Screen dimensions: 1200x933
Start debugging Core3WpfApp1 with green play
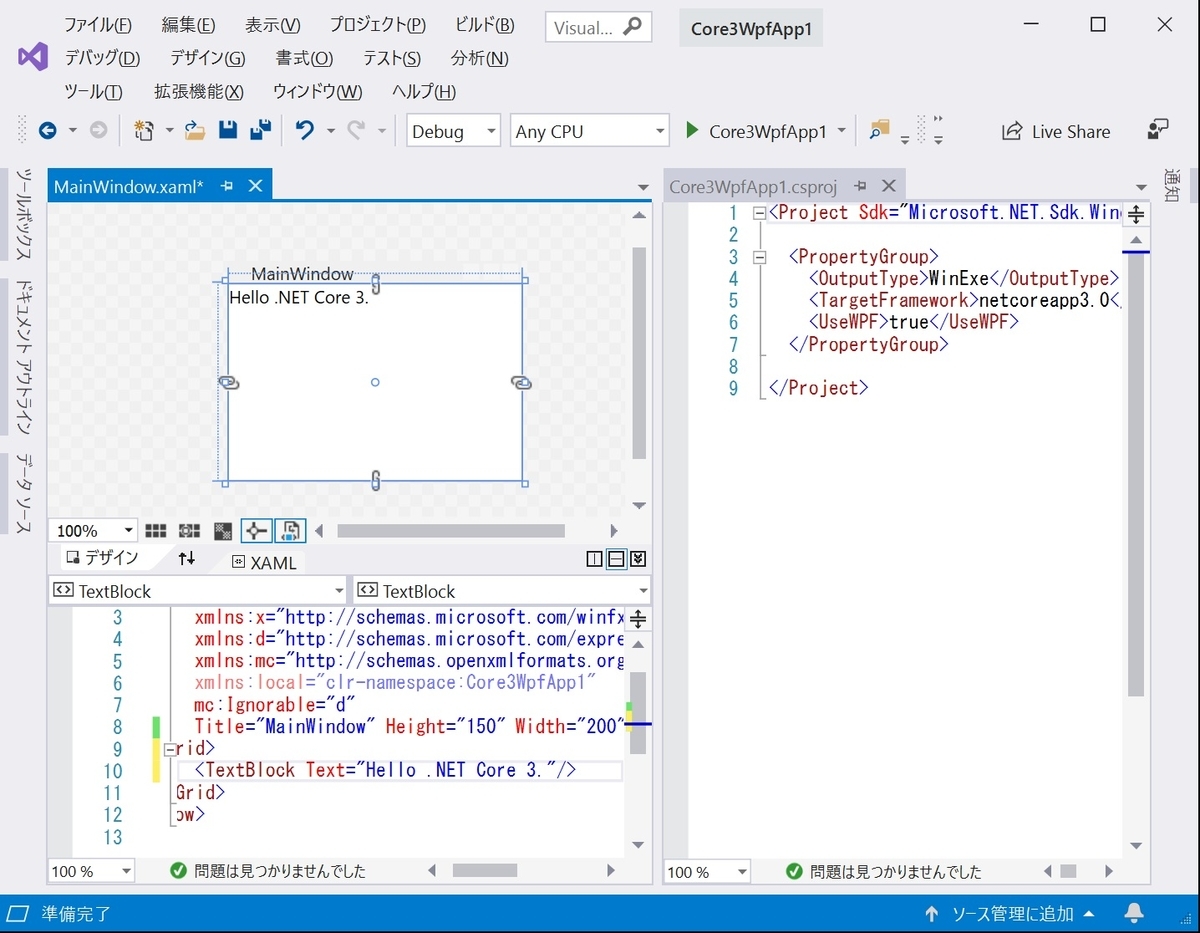[x=692, y=131]
